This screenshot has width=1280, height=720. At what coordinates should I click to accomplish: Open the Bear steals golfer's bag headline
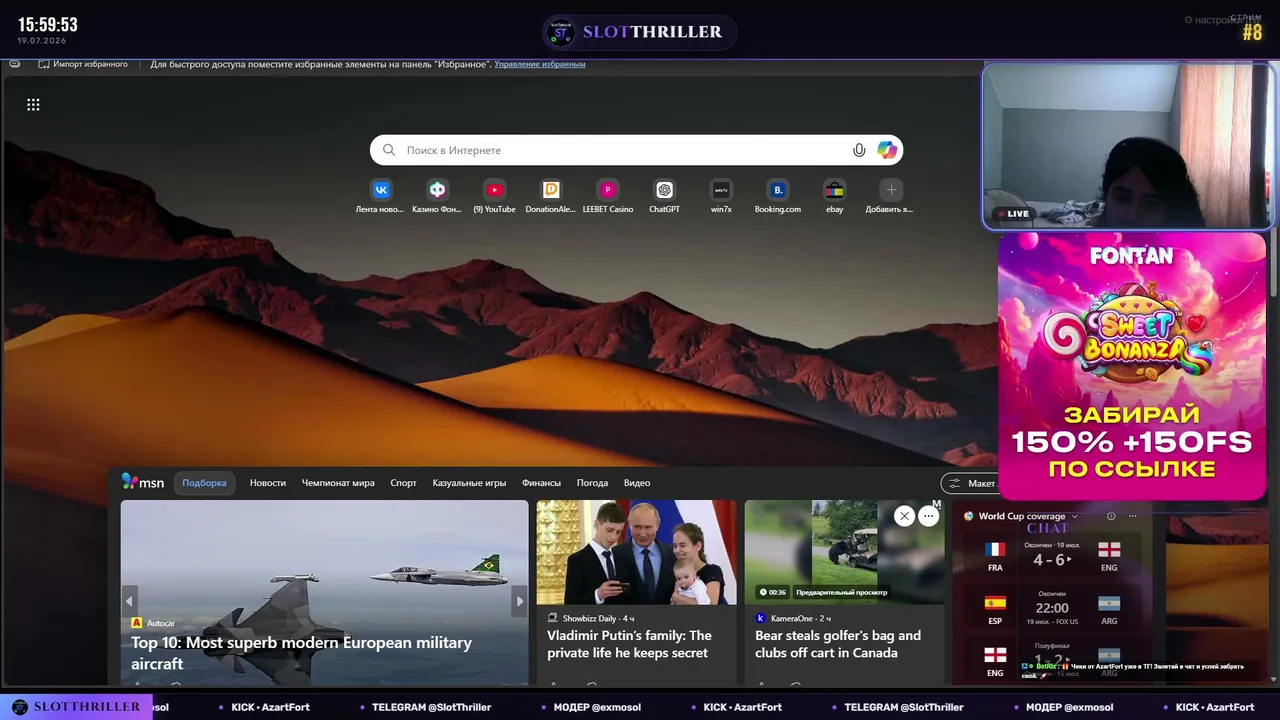click(x=838, y=644)
